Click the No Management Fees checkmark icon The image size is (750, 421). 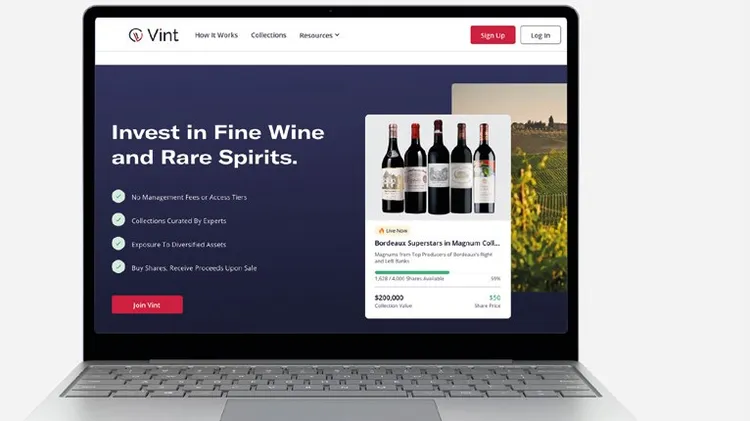[119, 197]
